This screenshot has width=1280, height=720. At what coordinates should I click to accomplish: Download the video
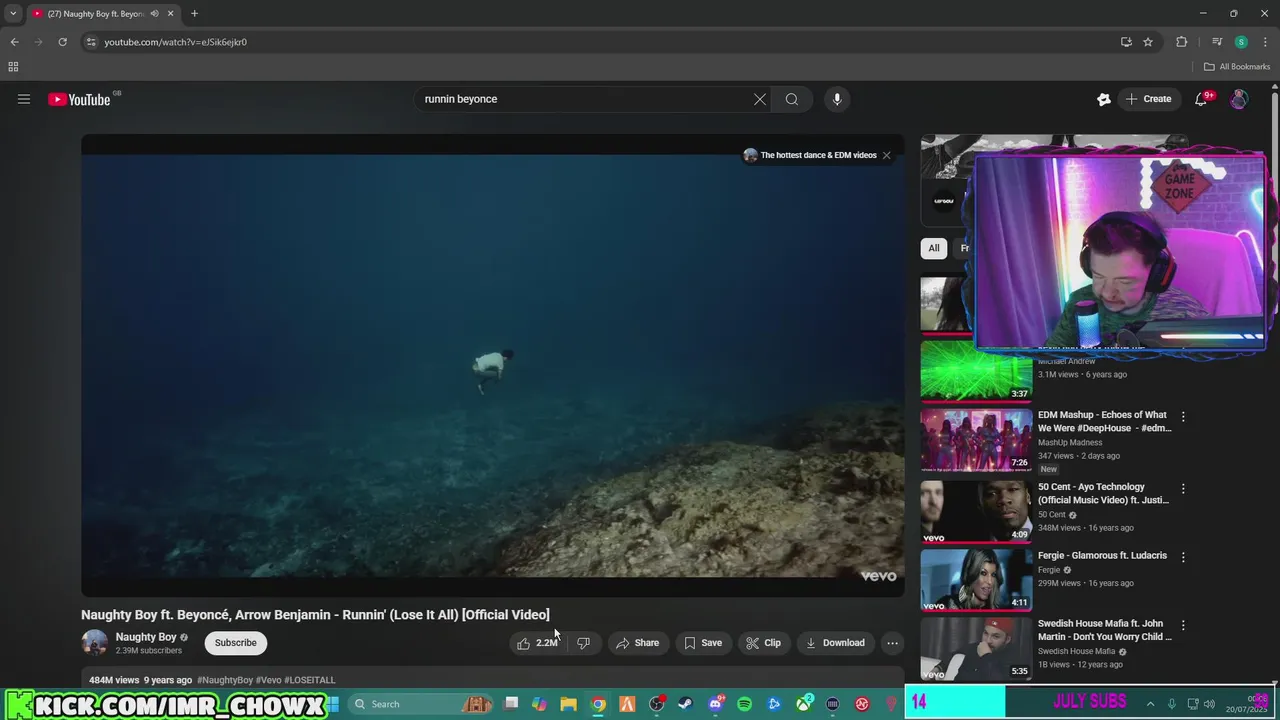[x=835, y=643]
